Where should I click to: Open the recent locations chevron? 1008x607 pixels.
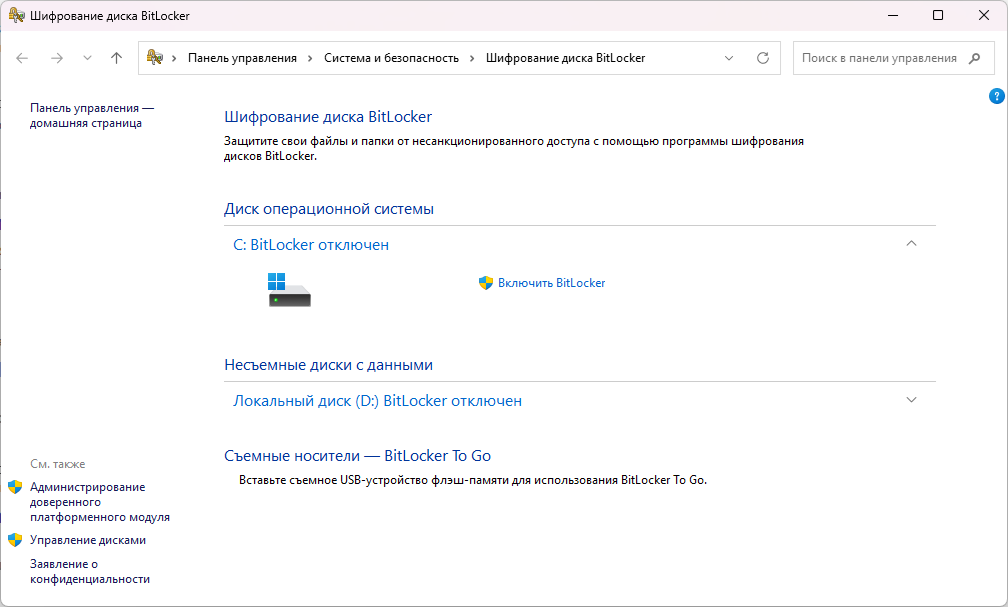(87, 58)
